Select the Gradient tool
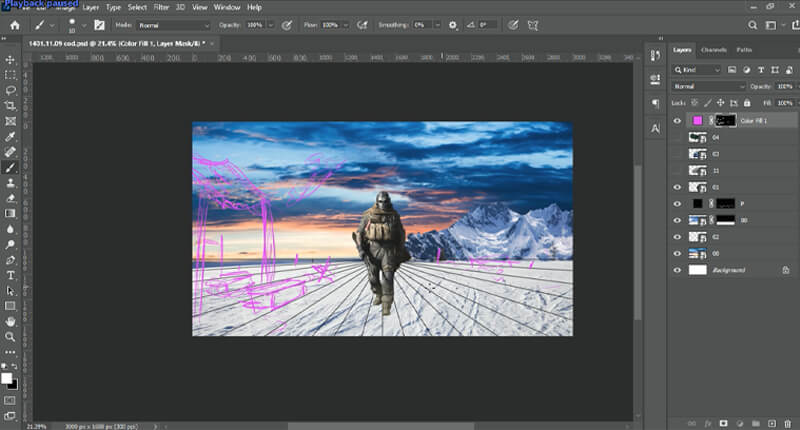Screen dimensions: 800x430 (x=10, y=213)
